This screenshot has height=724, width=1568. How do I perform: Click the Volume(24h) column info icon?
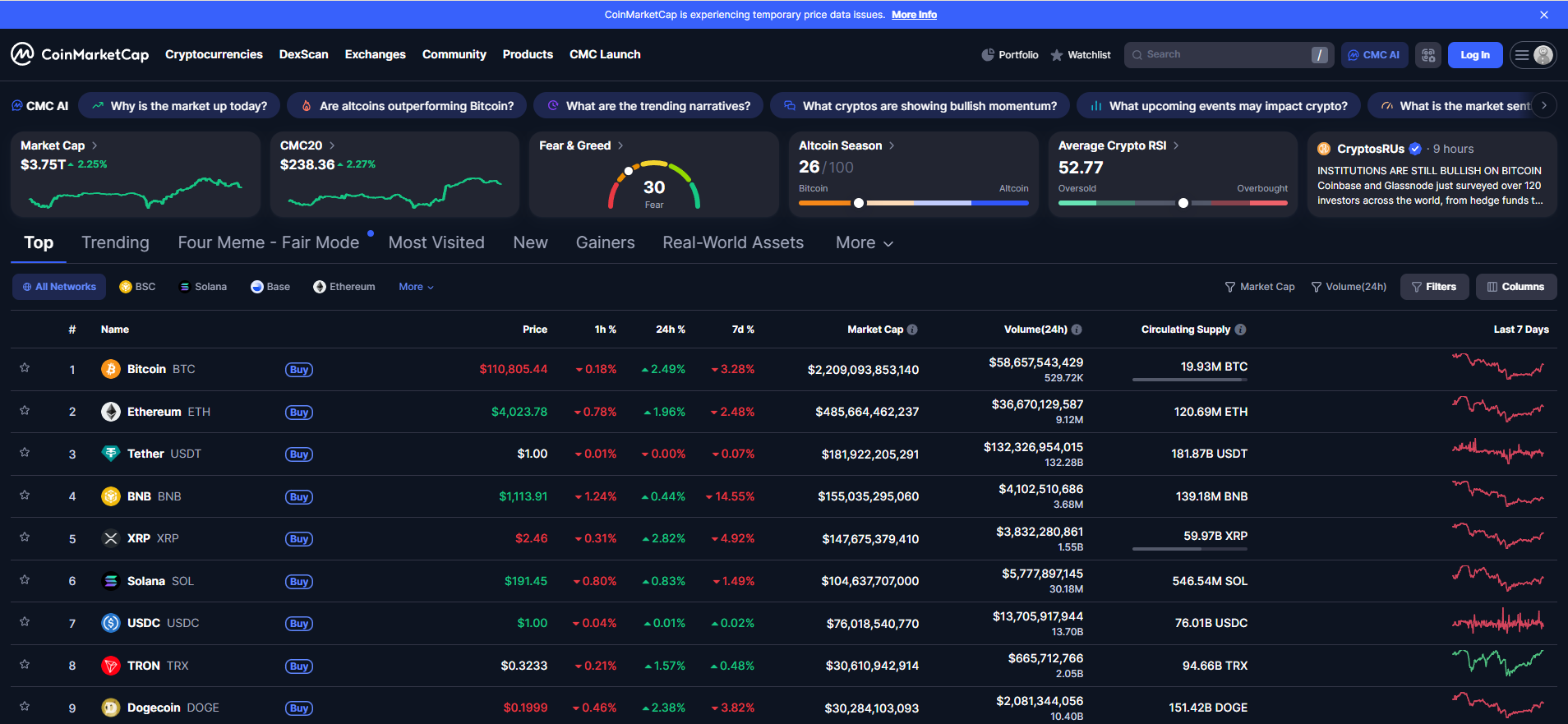pyautogui.click(x=1077, y=330)
